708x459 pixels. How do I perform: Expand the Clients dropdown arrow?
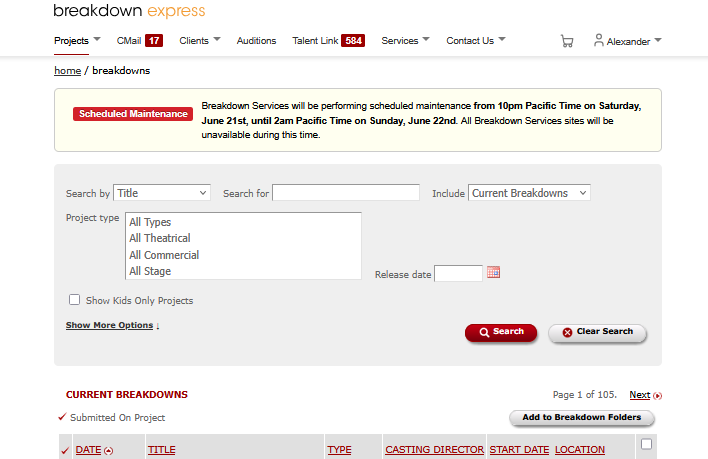coord(217,39)
